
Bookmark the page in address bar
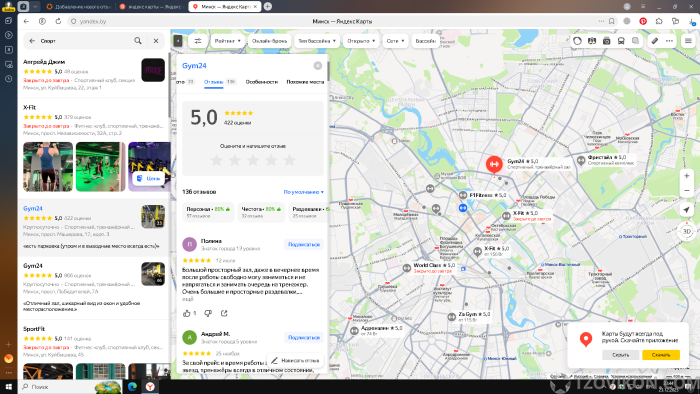(x=612, y=21)
